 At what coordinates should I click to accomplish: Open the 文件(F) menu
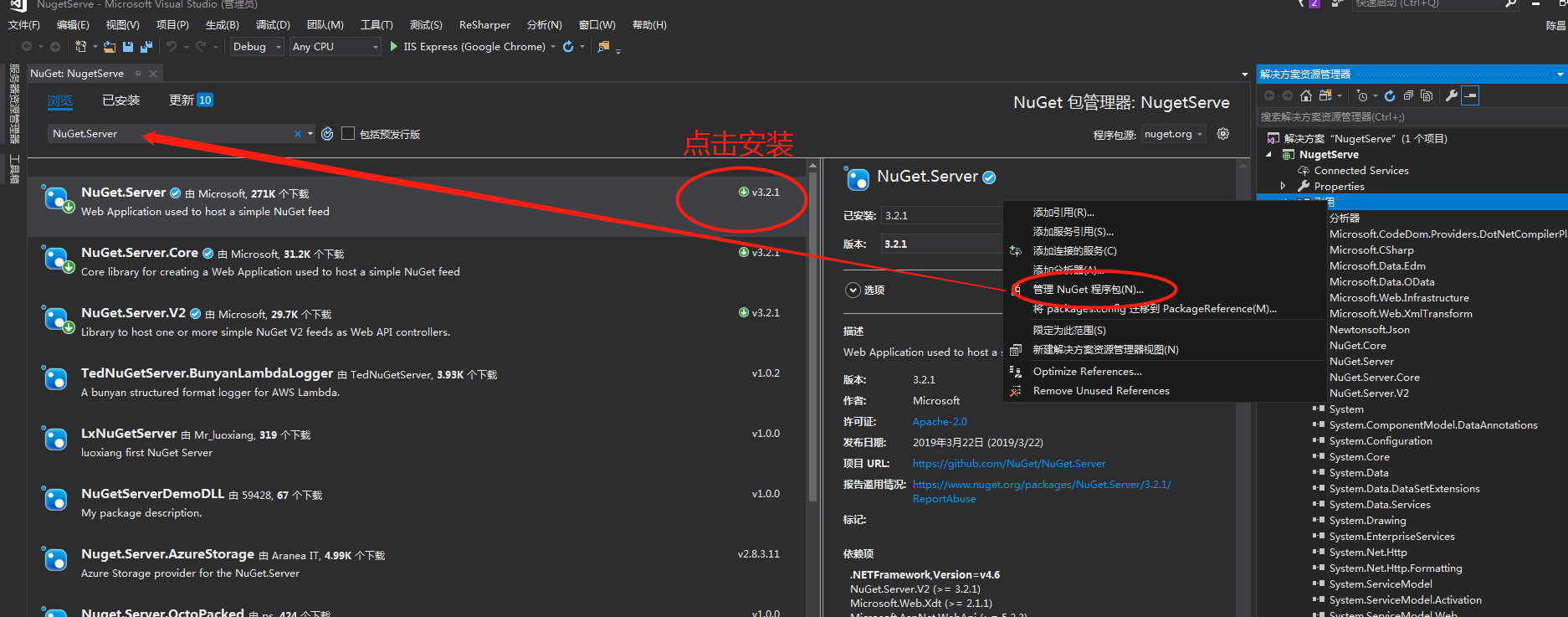(x=23, y=25)
